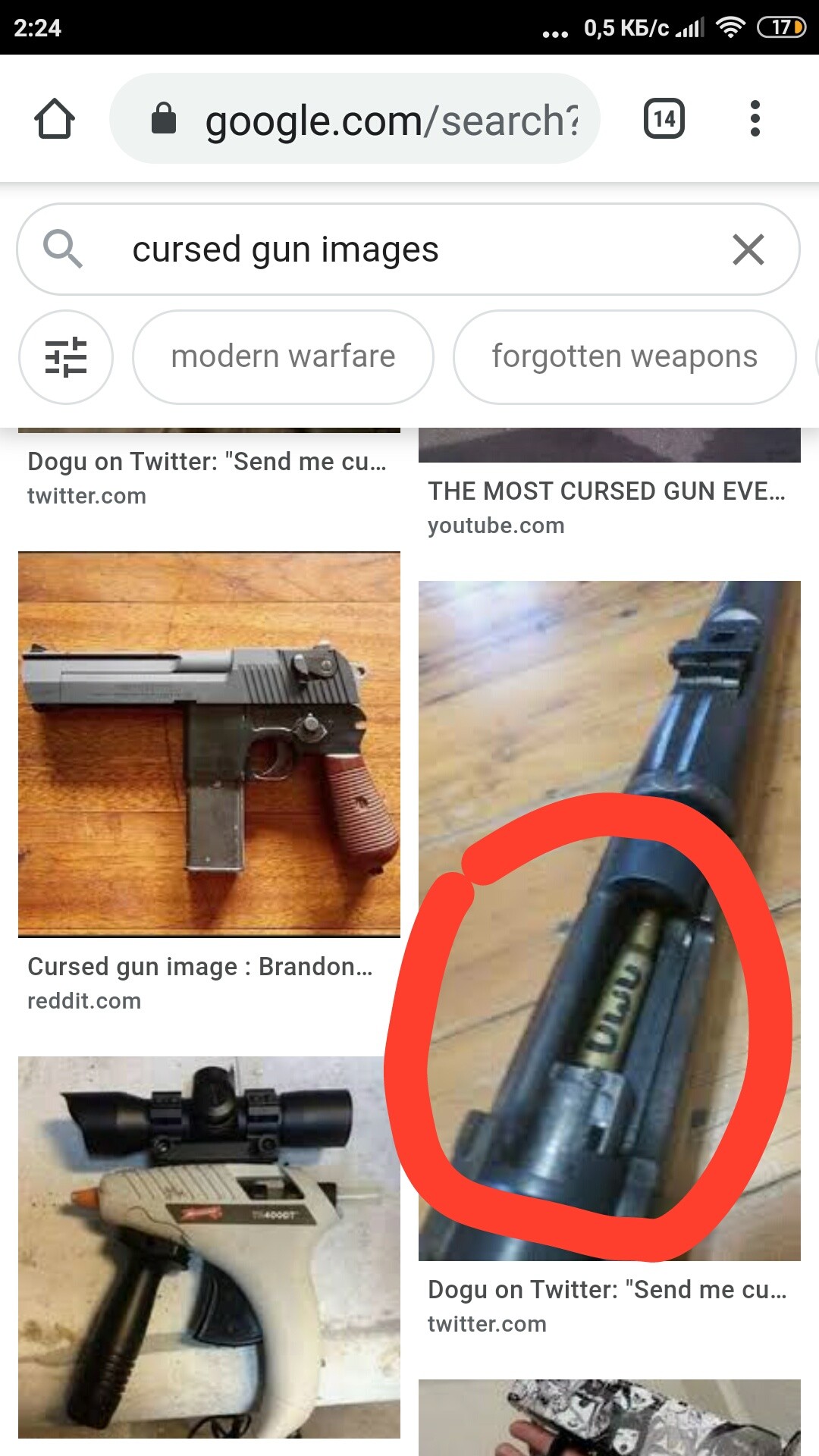Screen dimensions: 819x1456
Task: Select the 'modern warfare' suggestion chip
Action: [x=283, y=356]
